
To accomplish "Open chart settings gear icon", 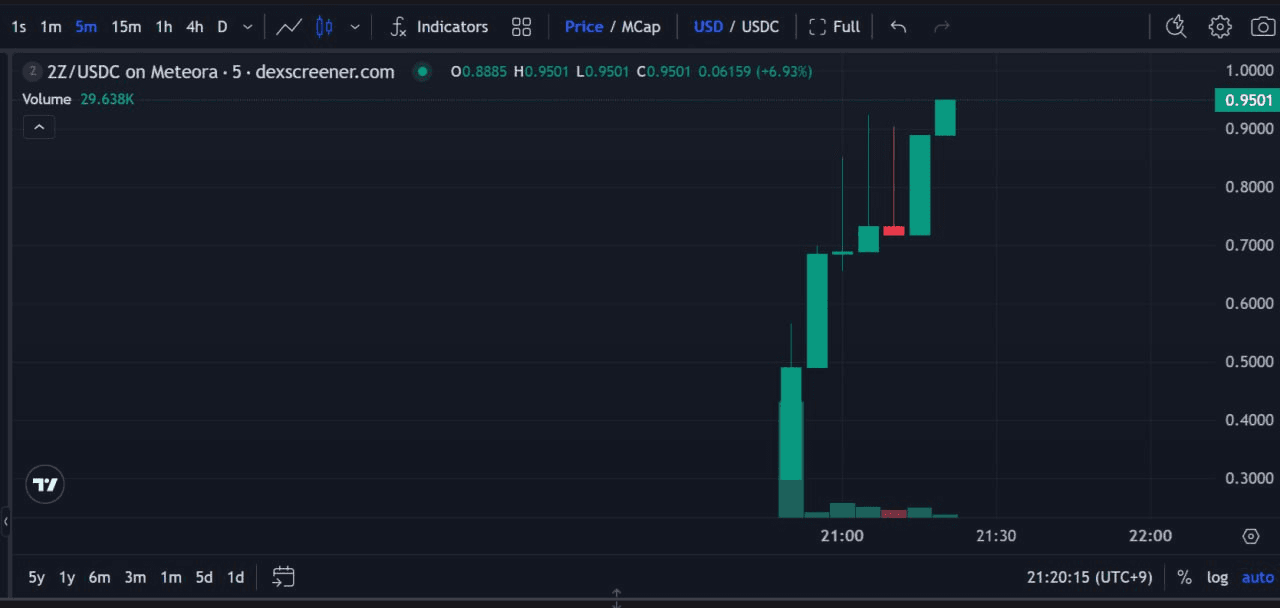I will tap(1220, 27).
